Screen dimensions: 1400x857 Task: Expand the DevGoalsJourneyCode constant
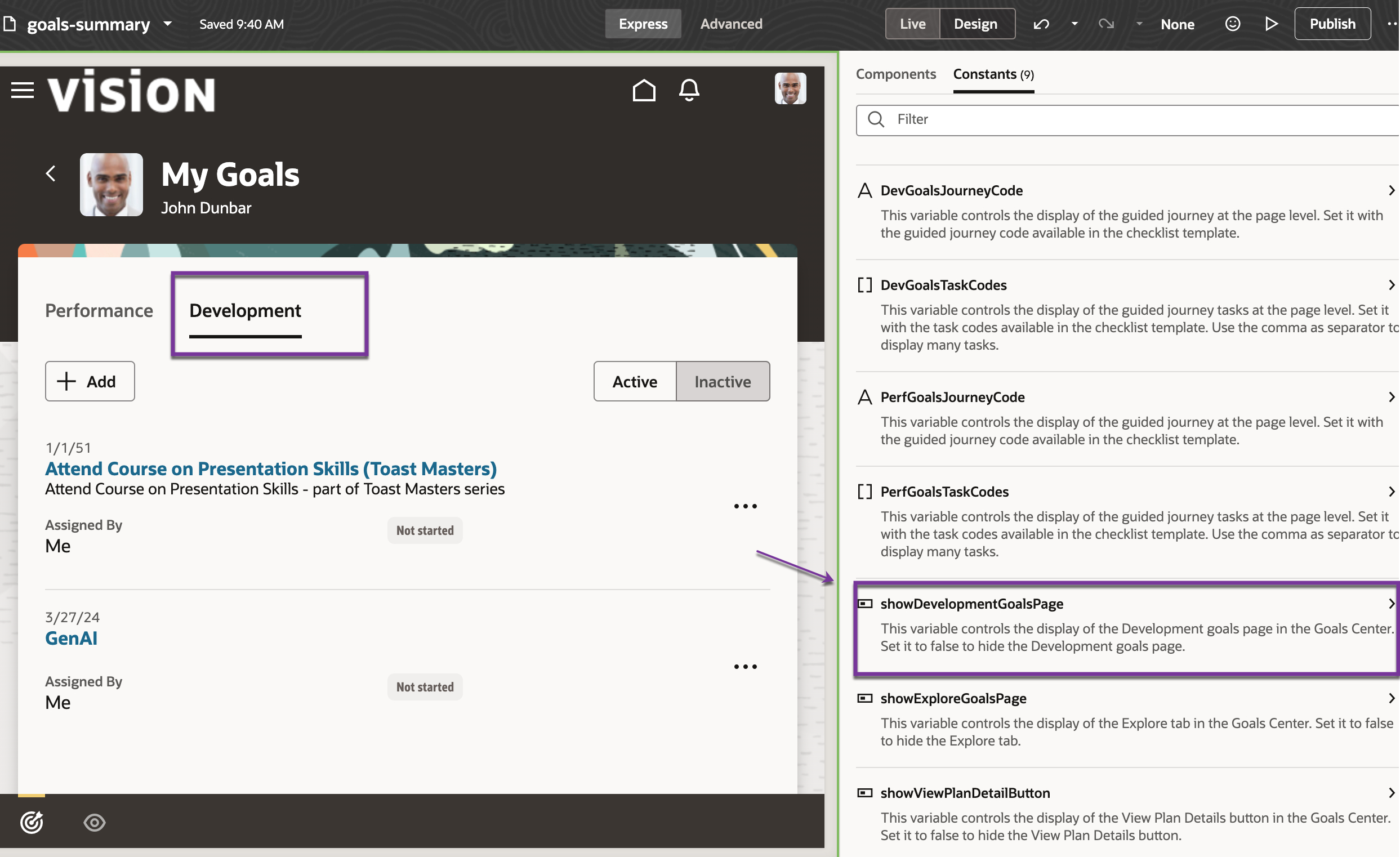(x=1391, y=191)
